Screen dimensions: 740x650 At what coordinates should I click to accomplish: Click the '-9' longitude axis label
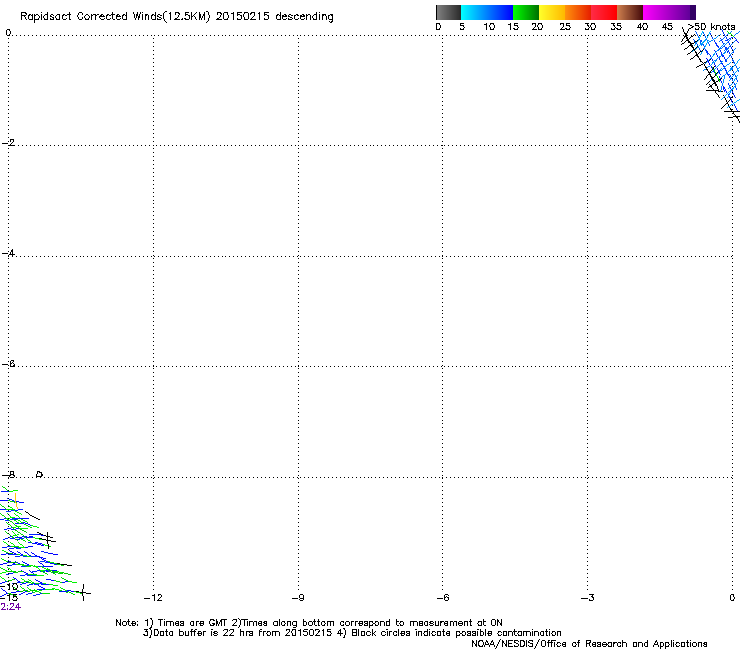coord(298,598)
